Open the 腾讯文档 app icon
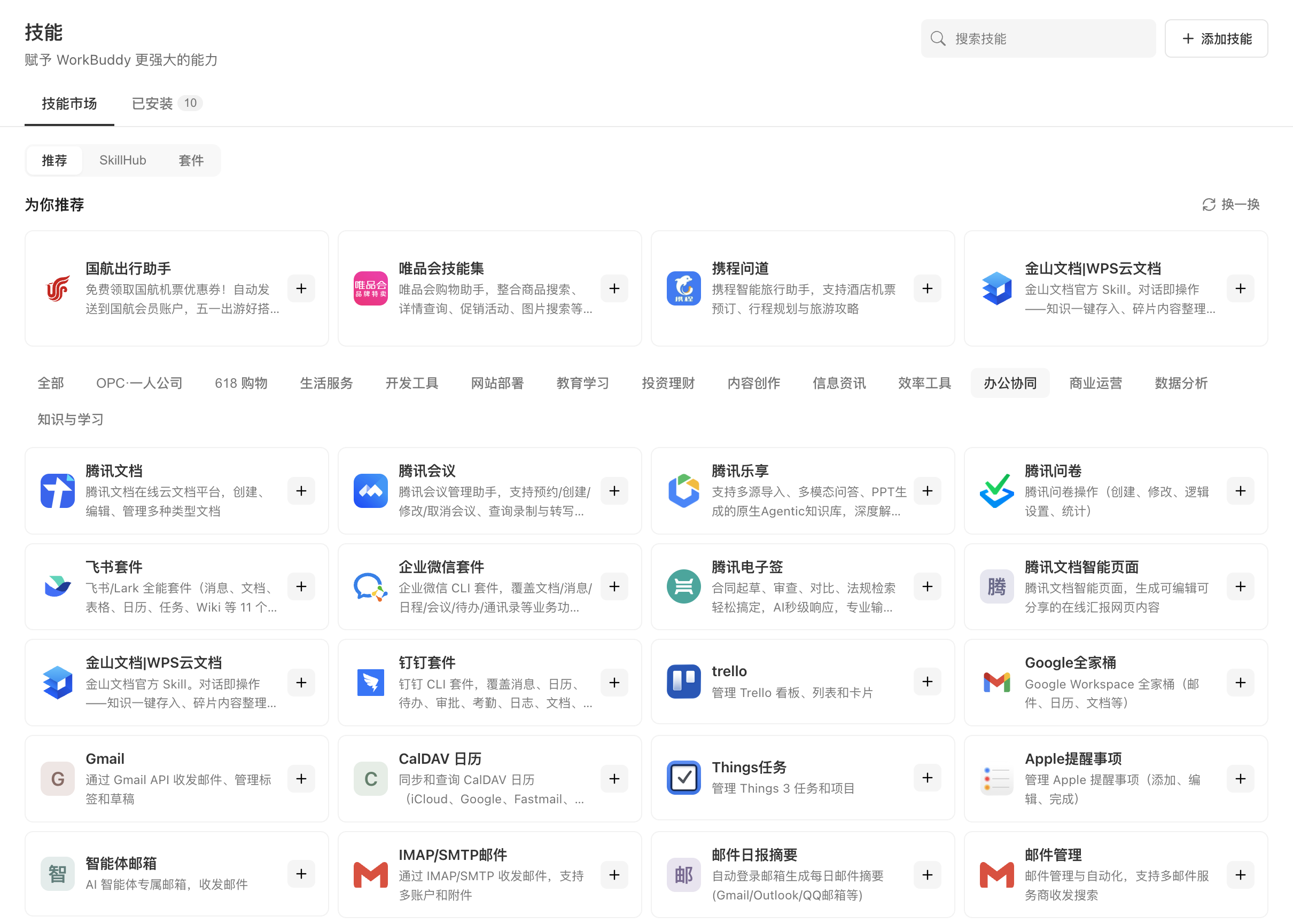Screen dimensions: 1293x924 coord(58,491)
